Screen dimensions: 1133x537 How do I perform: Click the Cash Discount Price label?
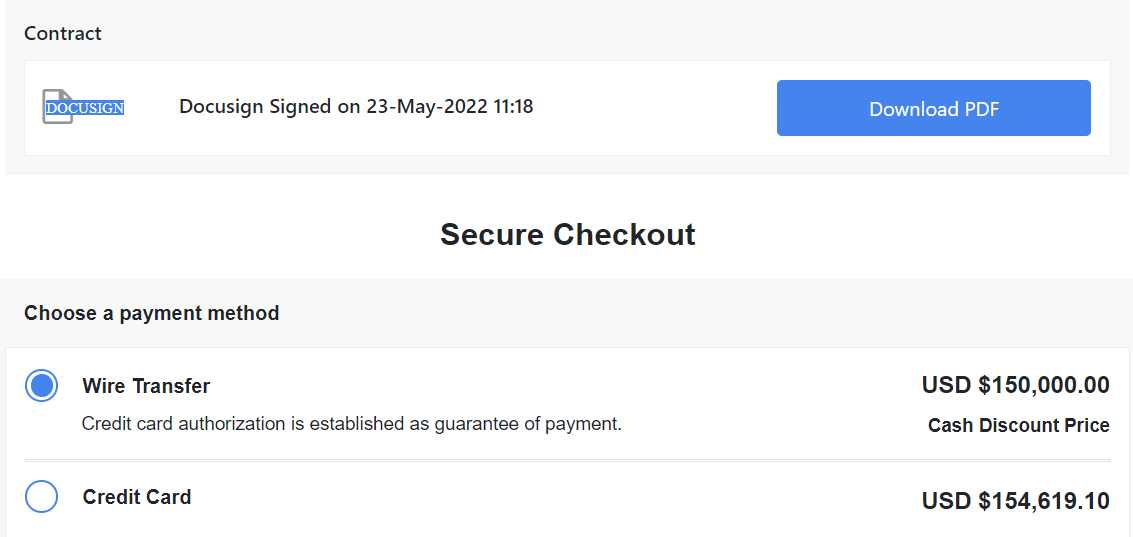pyautogui.click(x=1018, y=425)
